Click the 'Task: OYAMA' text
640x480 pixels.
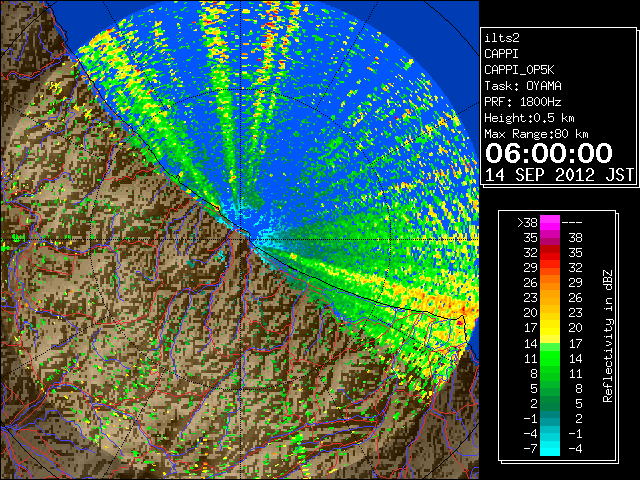click(x=523, y=86)
